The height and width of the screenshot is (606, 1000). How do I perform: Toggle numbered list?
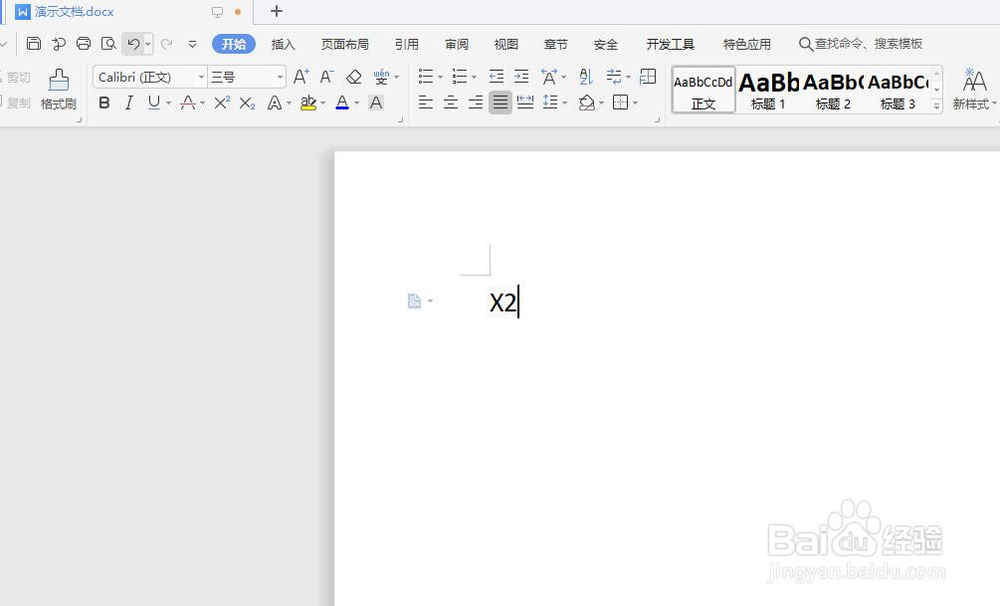460,77
